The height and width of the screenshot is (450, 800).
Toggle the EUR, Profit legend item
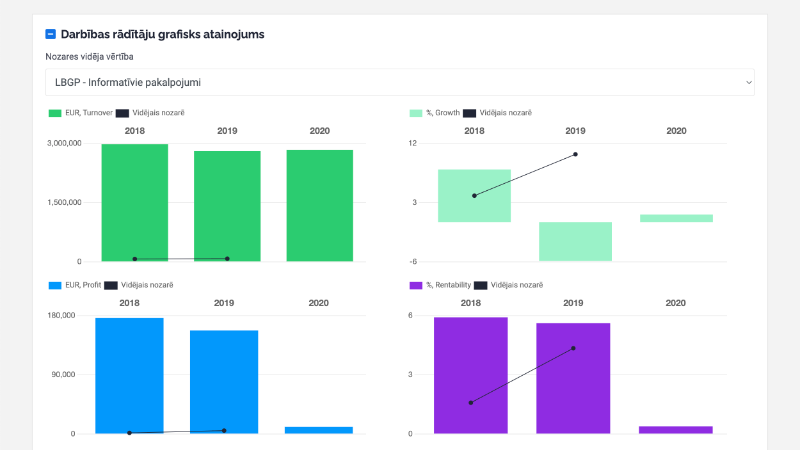82,285
